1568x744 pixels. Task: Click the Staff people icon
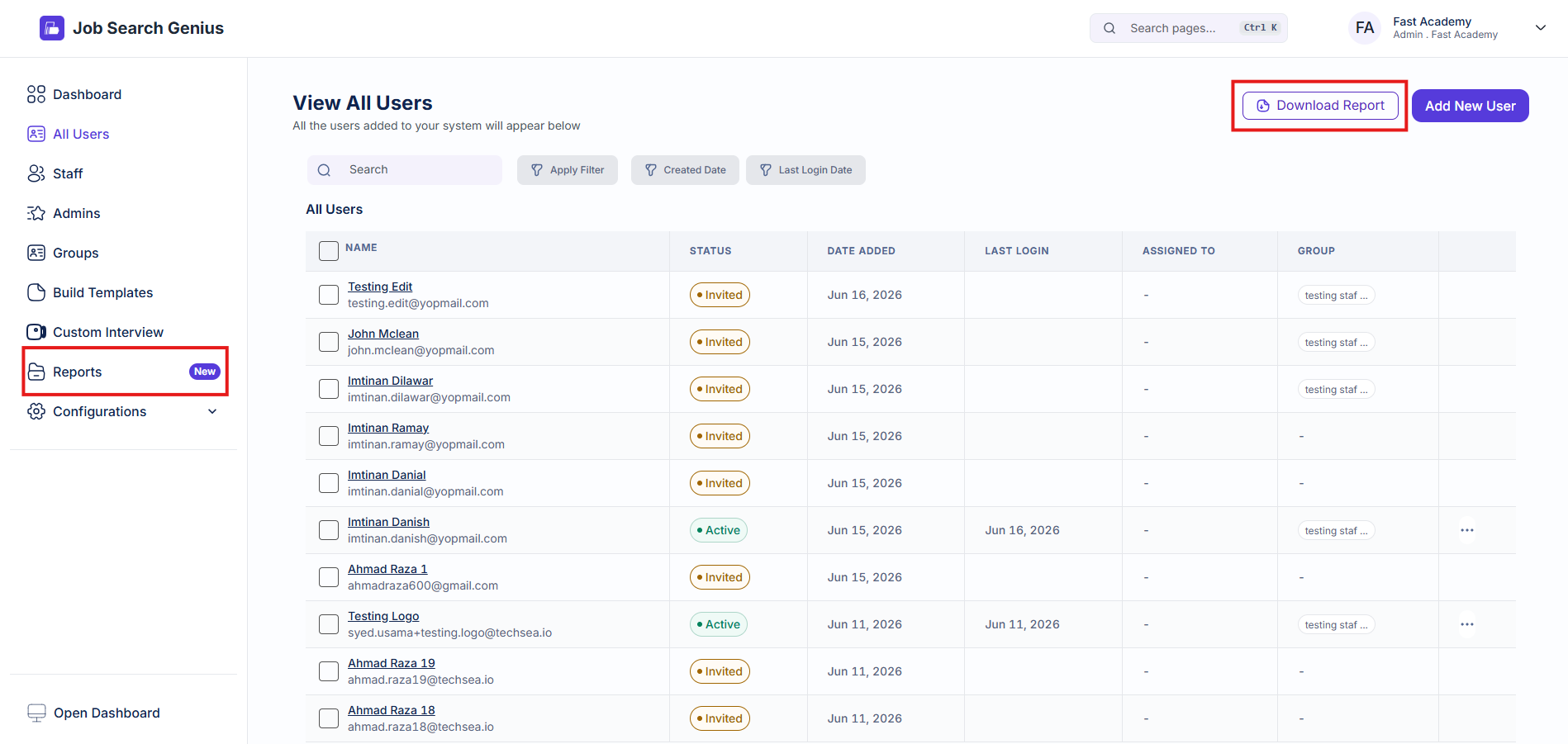(x=36, y=173)
